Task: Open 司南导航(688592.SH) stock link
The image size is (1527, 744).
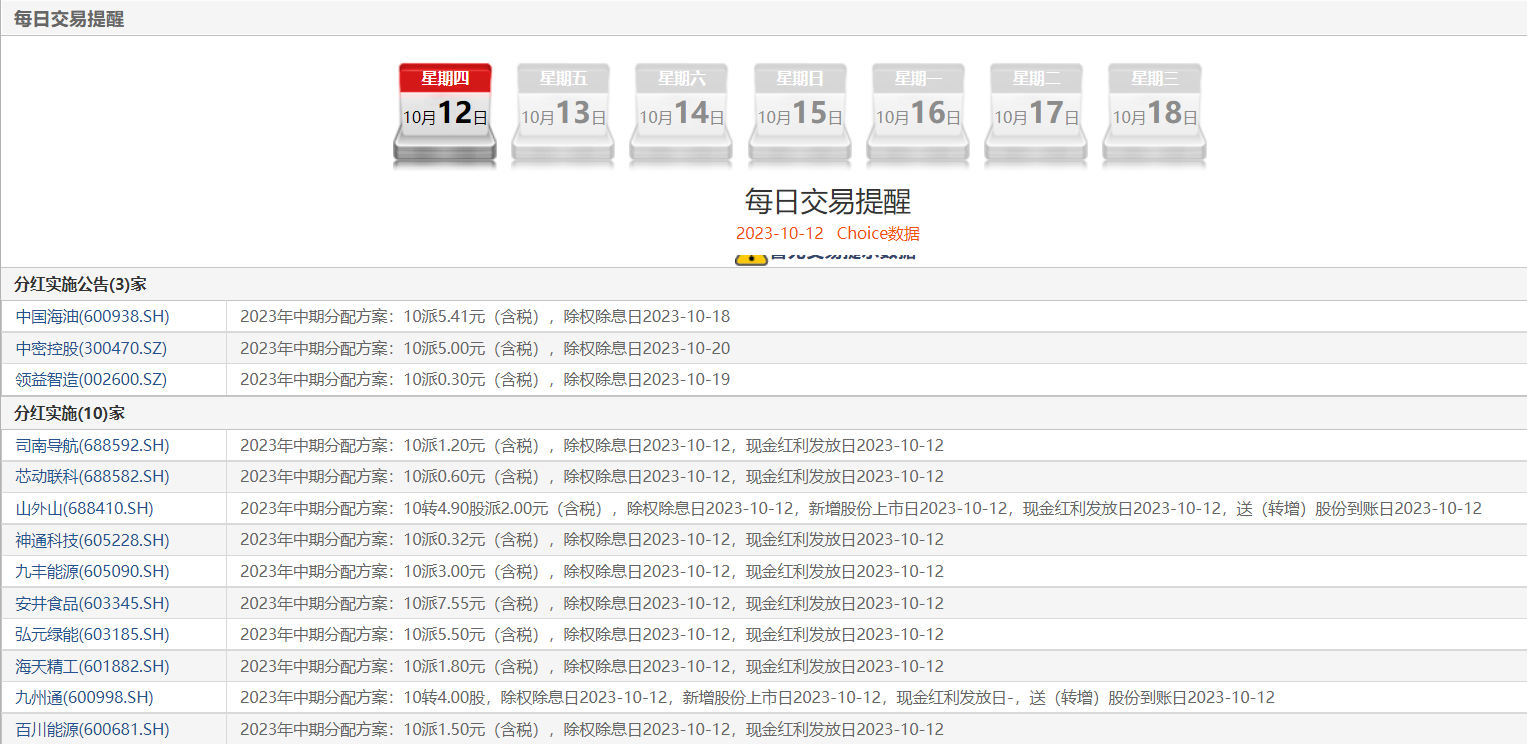Action: [x=92, y=446]
